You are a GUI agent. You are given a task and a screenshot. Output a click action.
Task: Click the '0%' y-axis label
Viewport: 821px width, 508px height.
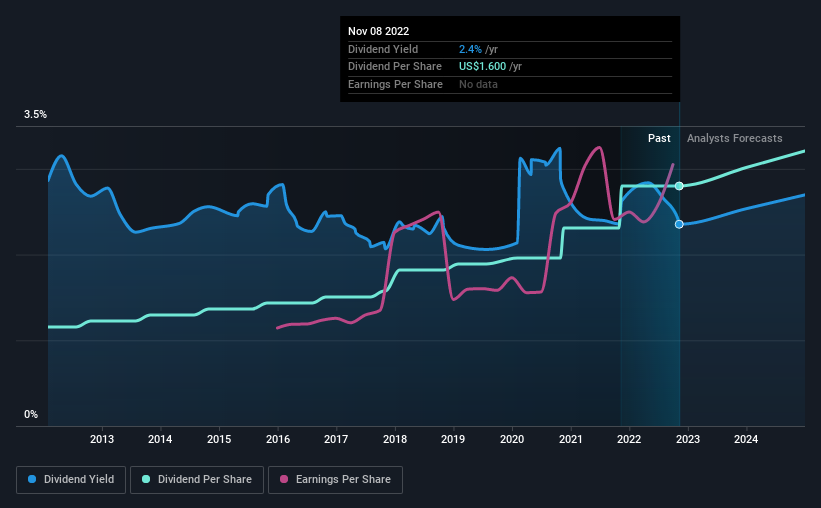point(31,414)
